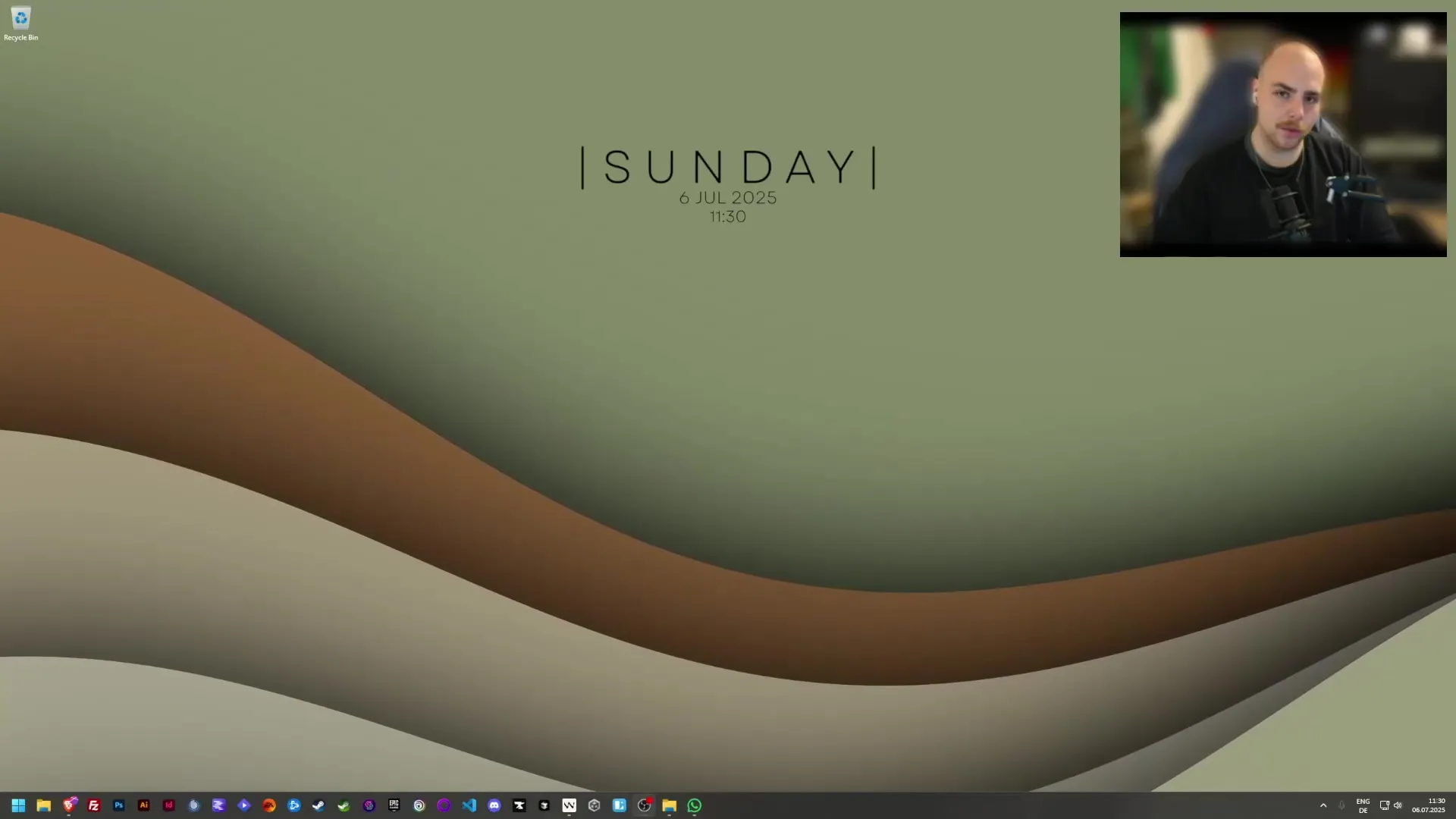Open the network status tray icon
1456x819 pixels.
coord(1384,805)
